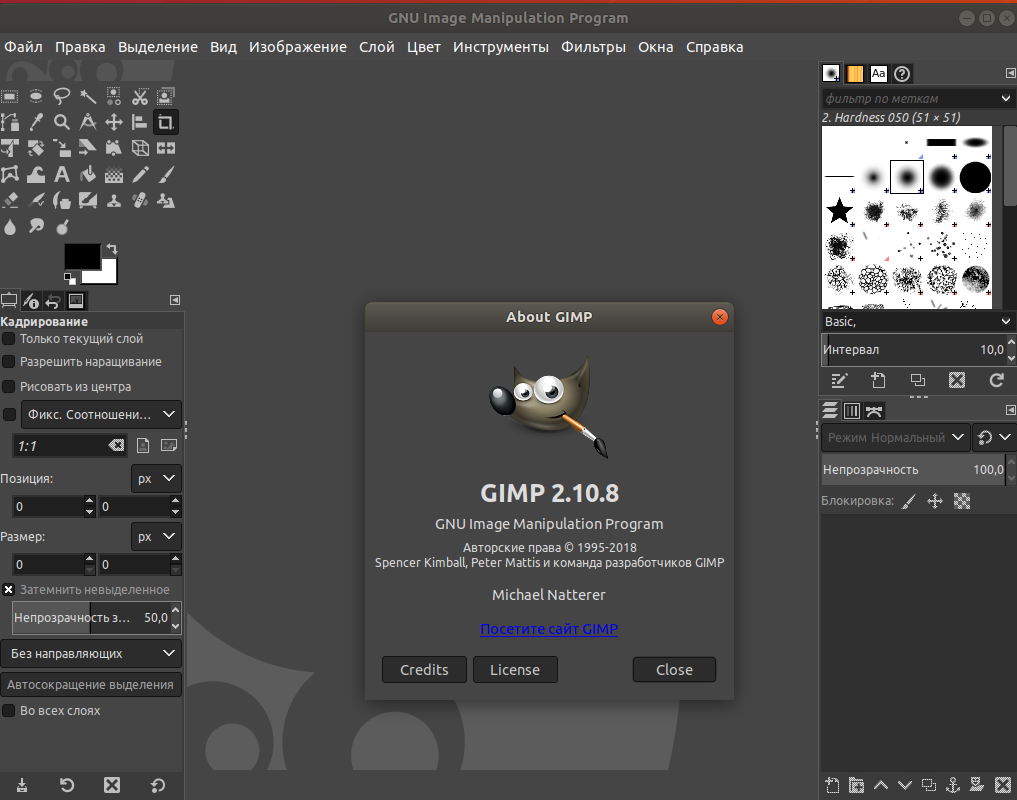Image resolution: width=1017 pixels, height=800 pixels.
Task: Switch to the Patterns tab
Action: click(855, 74)
